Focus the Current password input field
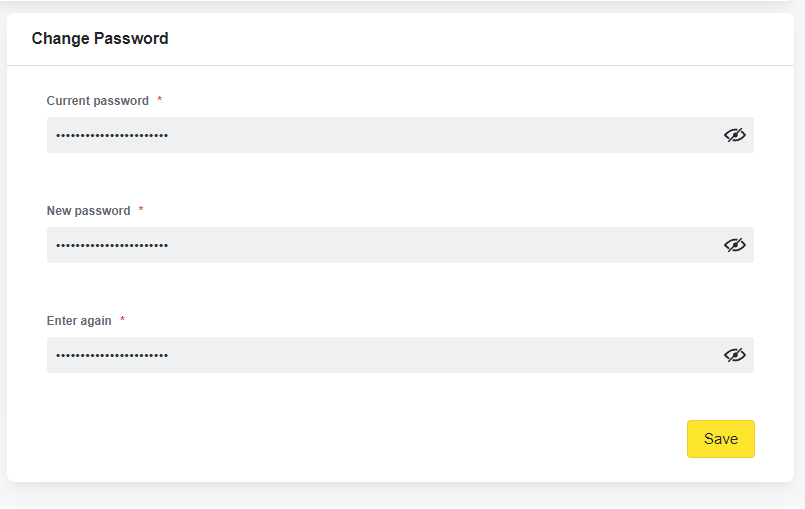The image size is (805, 509). [400, 135]
